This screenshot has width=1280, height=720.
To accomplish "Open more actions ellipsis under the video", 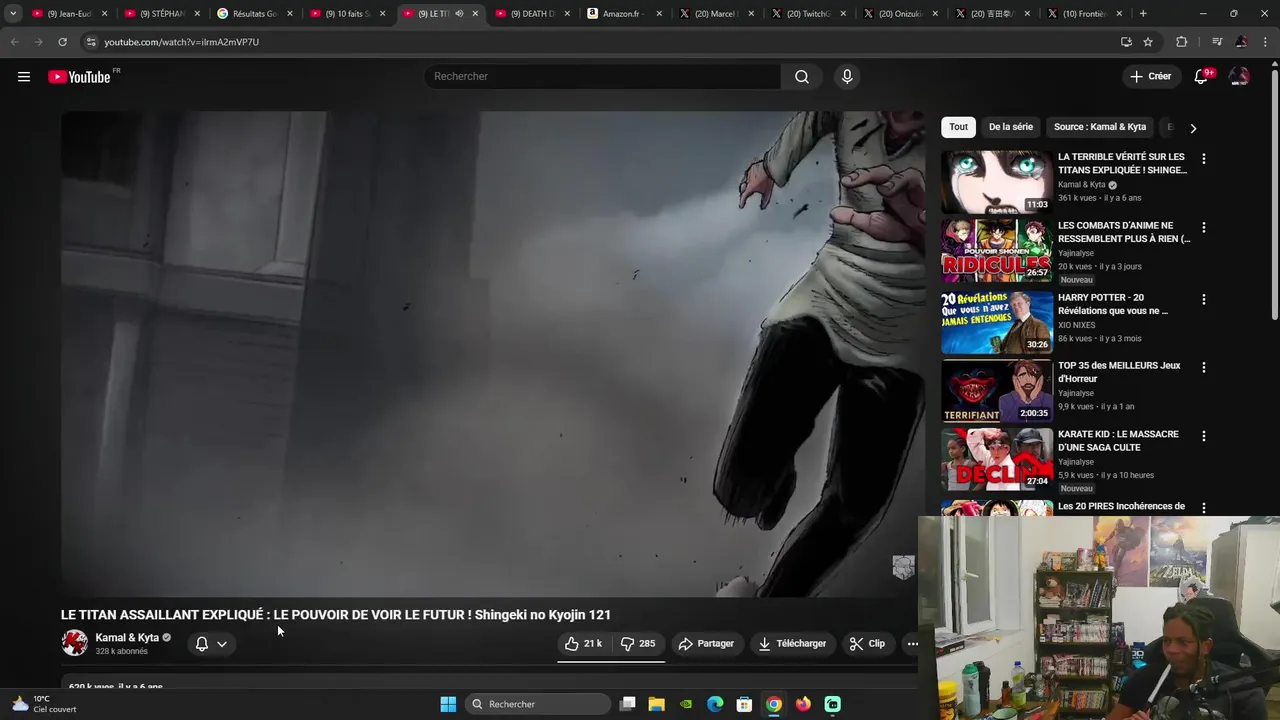I will [912, 644].
